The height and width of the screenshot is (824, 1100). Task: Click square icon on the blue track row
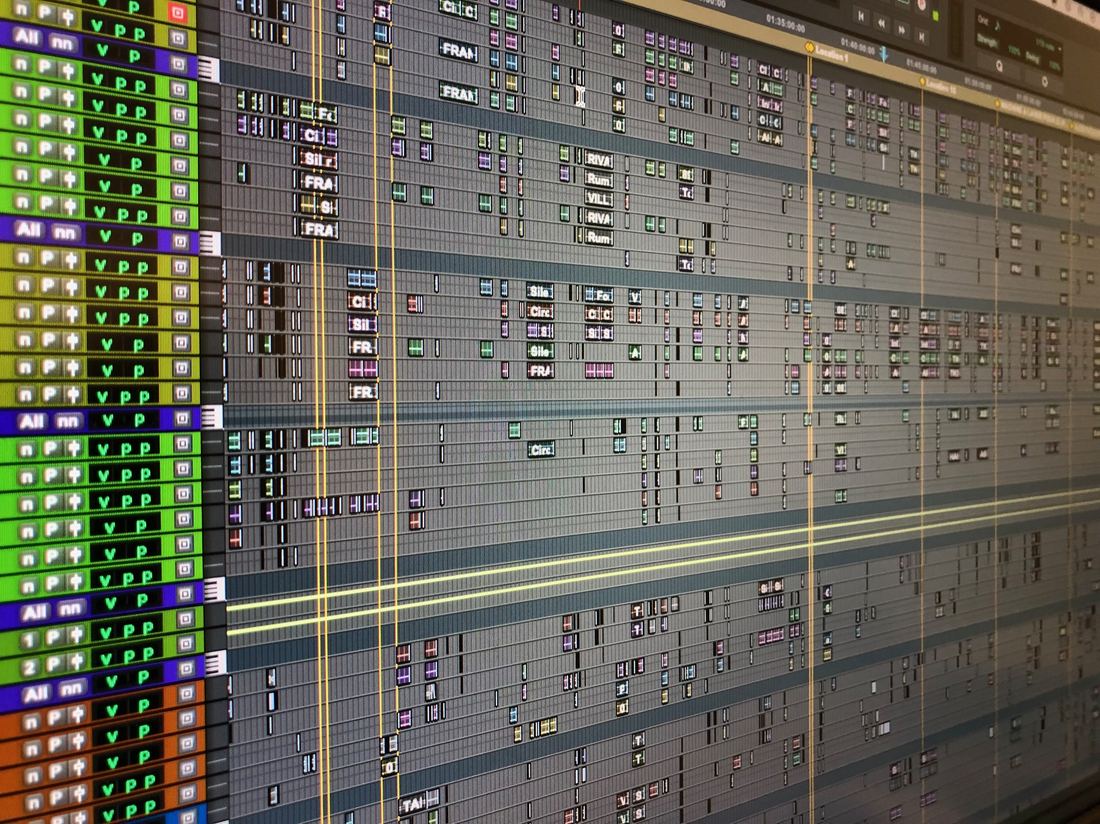187,817
